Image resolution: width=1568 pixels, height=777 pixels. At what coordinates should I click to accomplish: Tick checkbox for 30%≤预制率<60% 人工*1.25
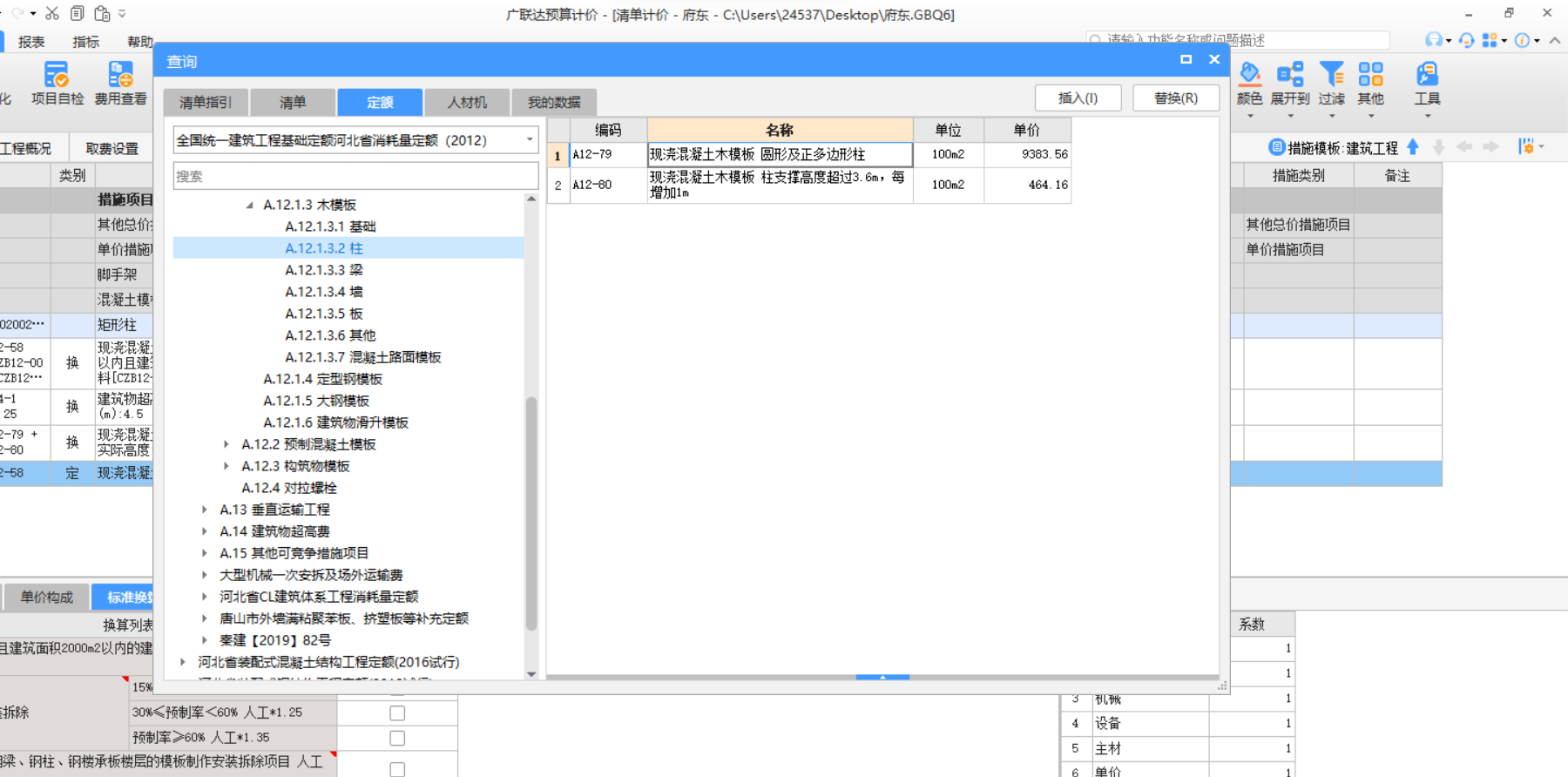(397, 713)
